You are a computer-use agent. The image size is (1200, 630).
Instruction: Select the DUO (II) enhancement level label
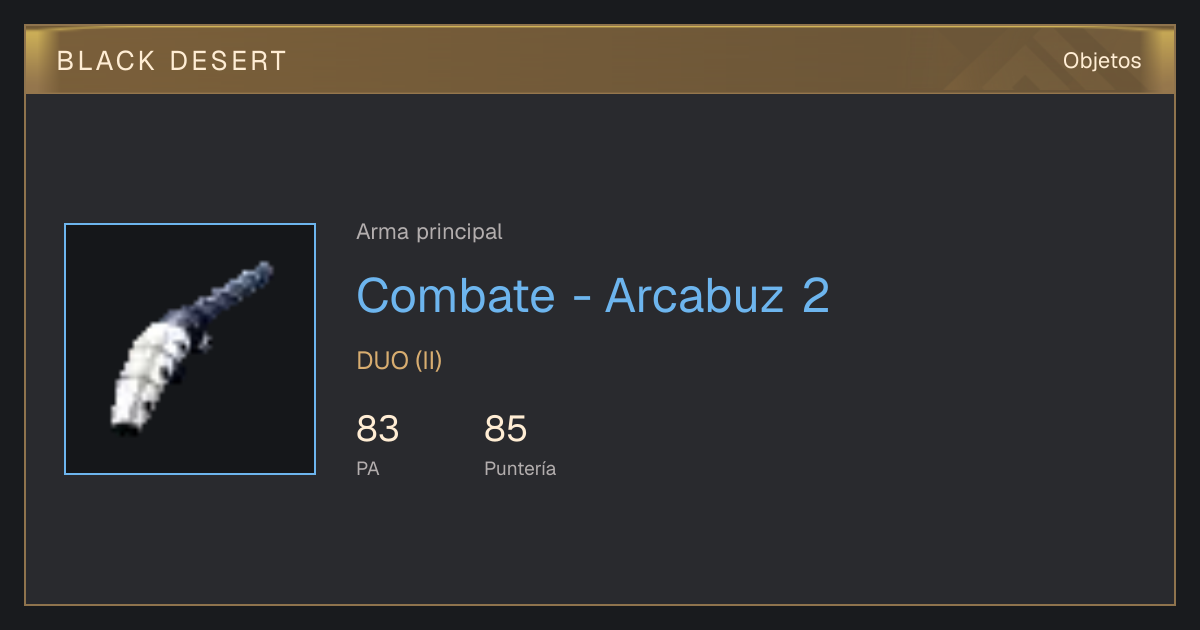coord(399,361)
